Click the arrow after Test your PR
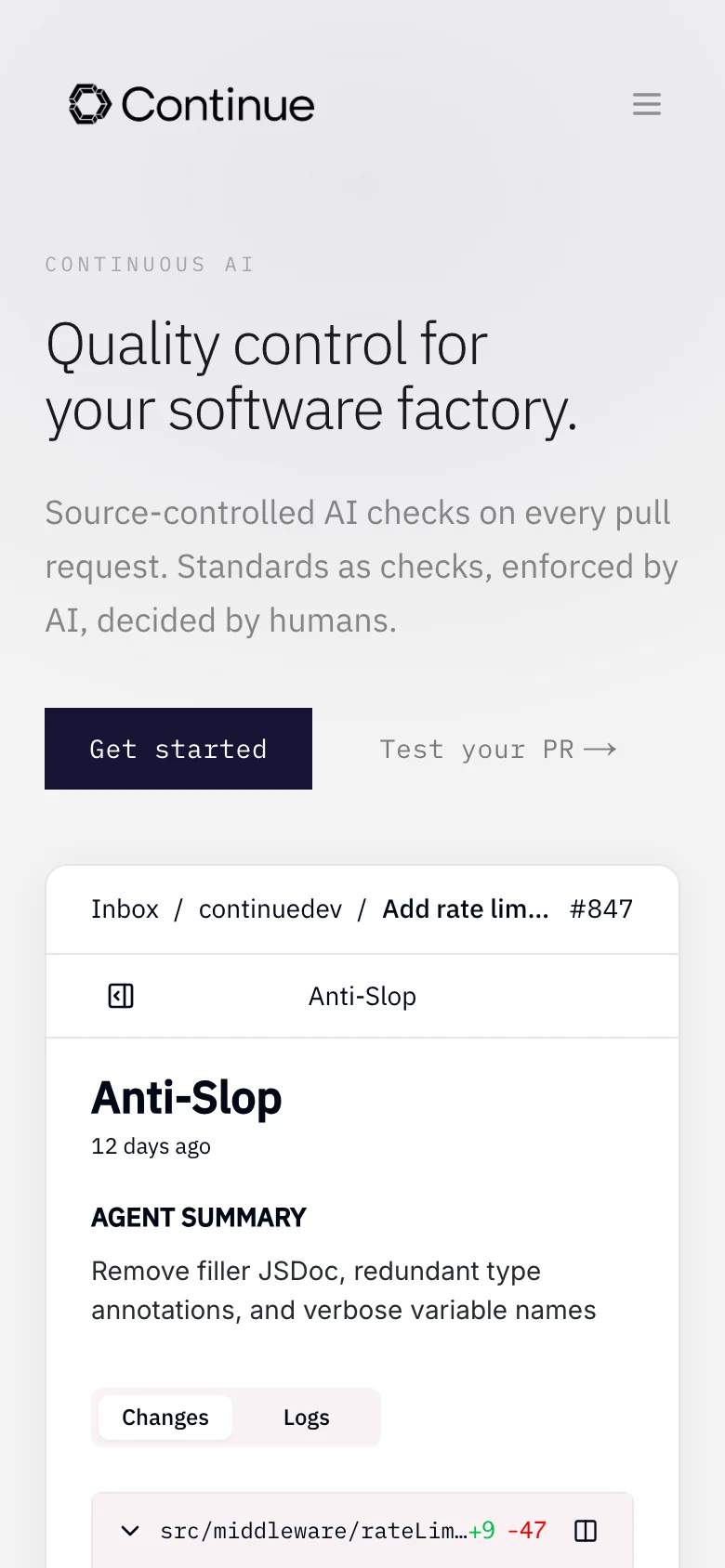The image size is (725, 1568). (600, 750)
